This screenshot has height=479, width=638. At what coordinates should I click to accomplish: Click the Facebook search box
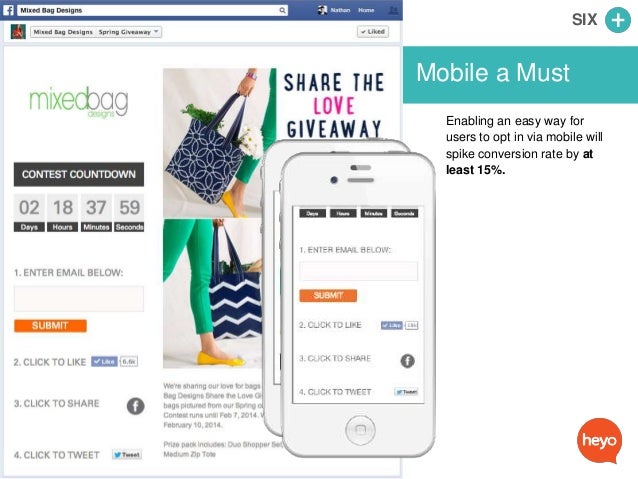click(x=153, y=10)
